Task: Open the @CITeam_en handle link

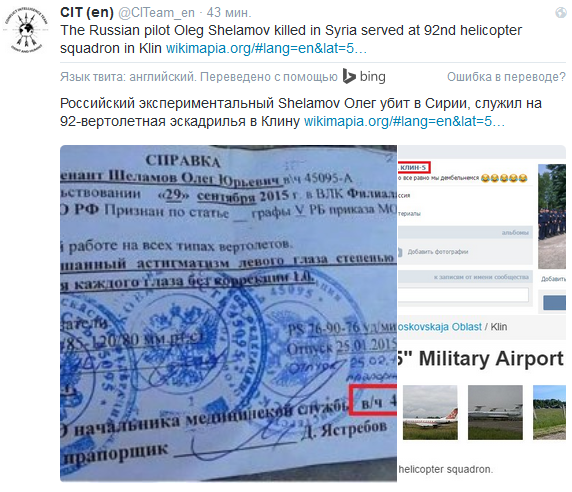Action: coord(156,13)
